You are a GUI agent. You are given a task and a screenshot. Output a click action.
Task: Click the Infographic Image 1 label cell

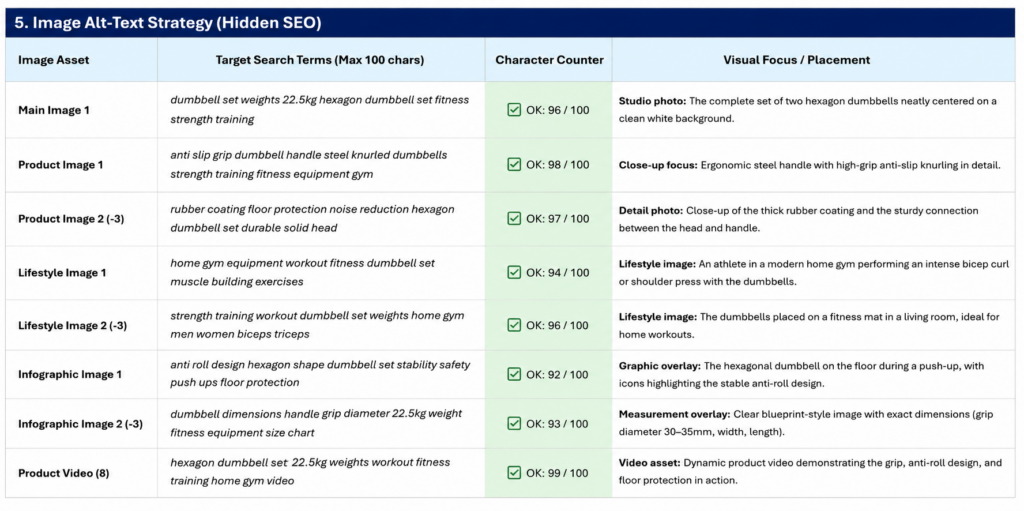(x=82, y=374)
